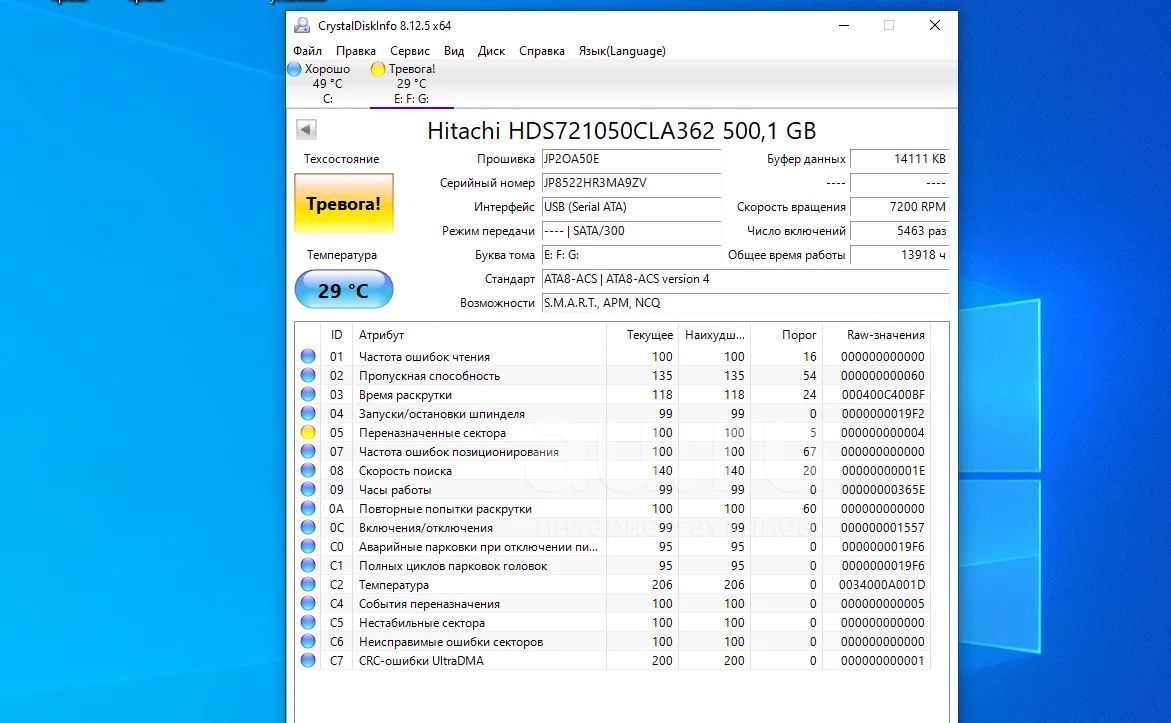The height and width of the screenshot is (723, 1171).
Task: Open the Сервис menu
Action: (409, 51)
